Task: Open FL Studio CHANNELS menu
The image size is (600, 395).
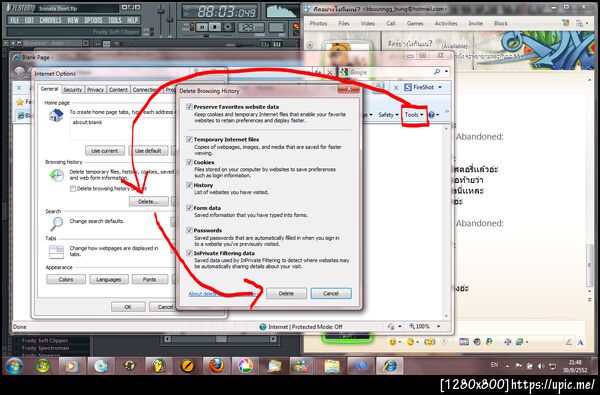Action: (51, 20)
